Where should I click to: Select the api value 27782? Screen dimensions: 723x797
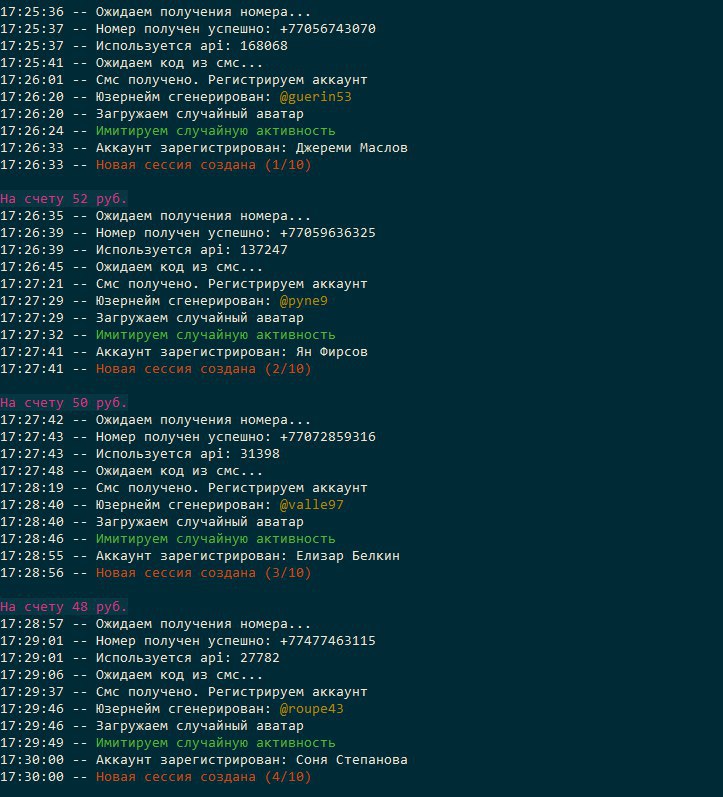coord(260,658)
